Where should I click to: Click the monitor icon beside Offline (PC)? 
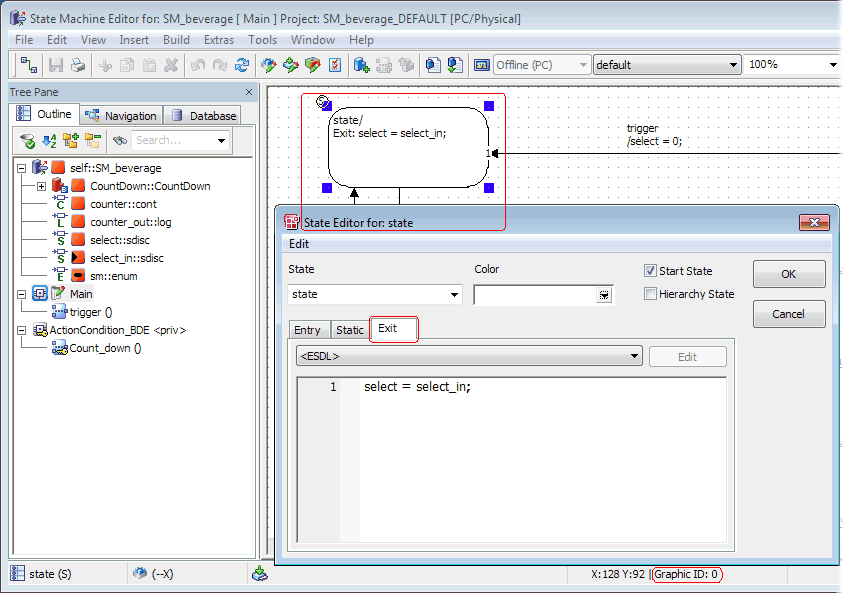click(482, 65)
